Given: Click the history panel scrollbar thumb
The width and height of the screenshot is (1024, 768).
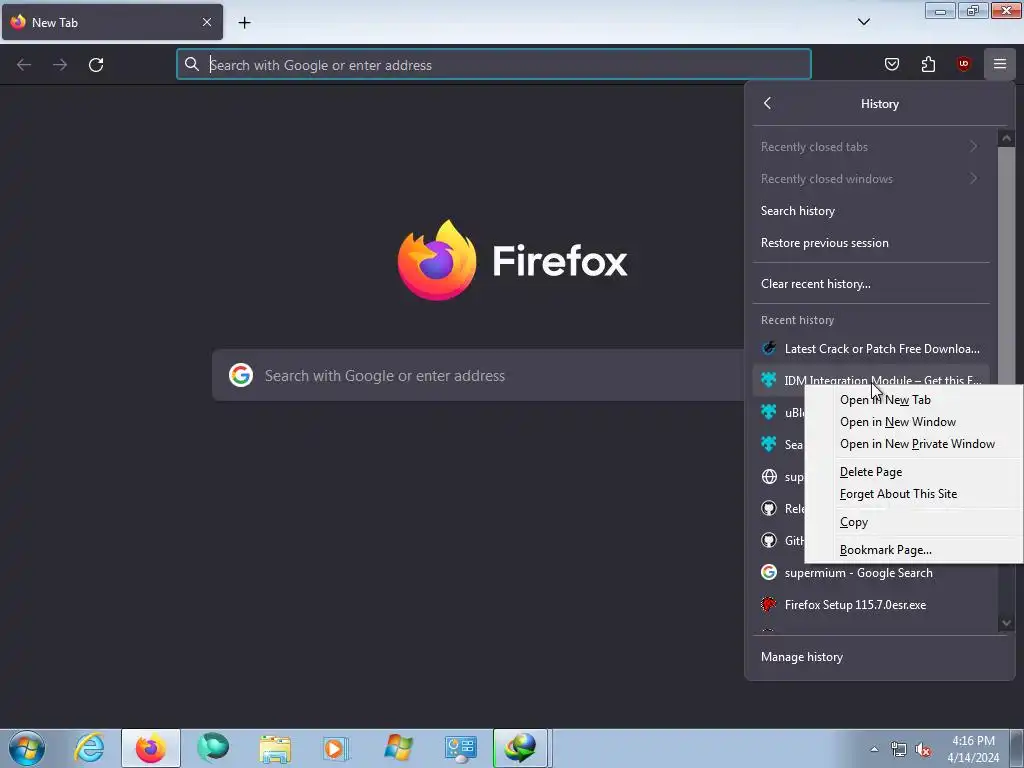Looking at the screenshot, I should [x=1006, y=266].
